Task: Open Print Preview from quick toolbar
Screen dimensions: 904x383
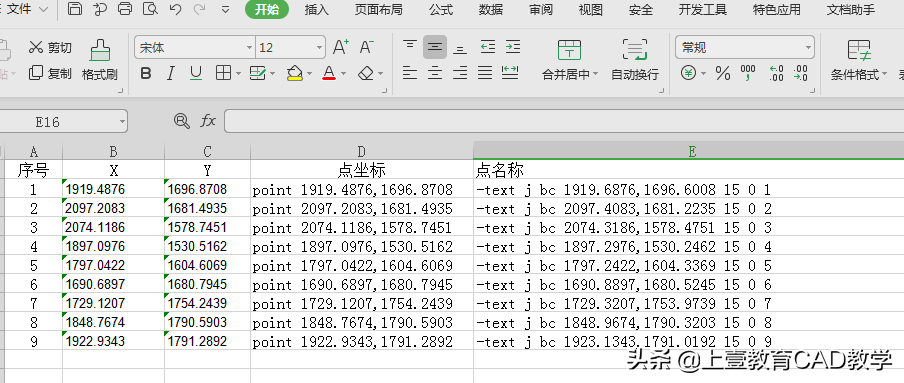Action: tap(150, 9)
